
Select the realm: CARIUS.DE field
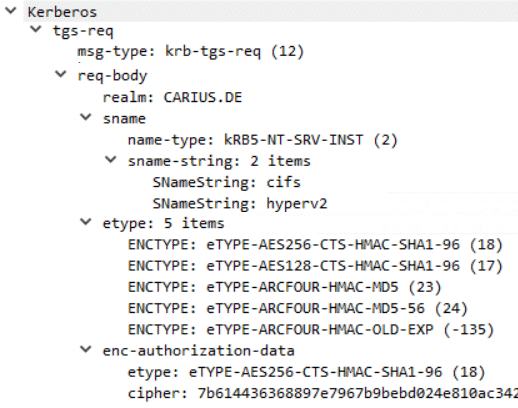point(172,98)
